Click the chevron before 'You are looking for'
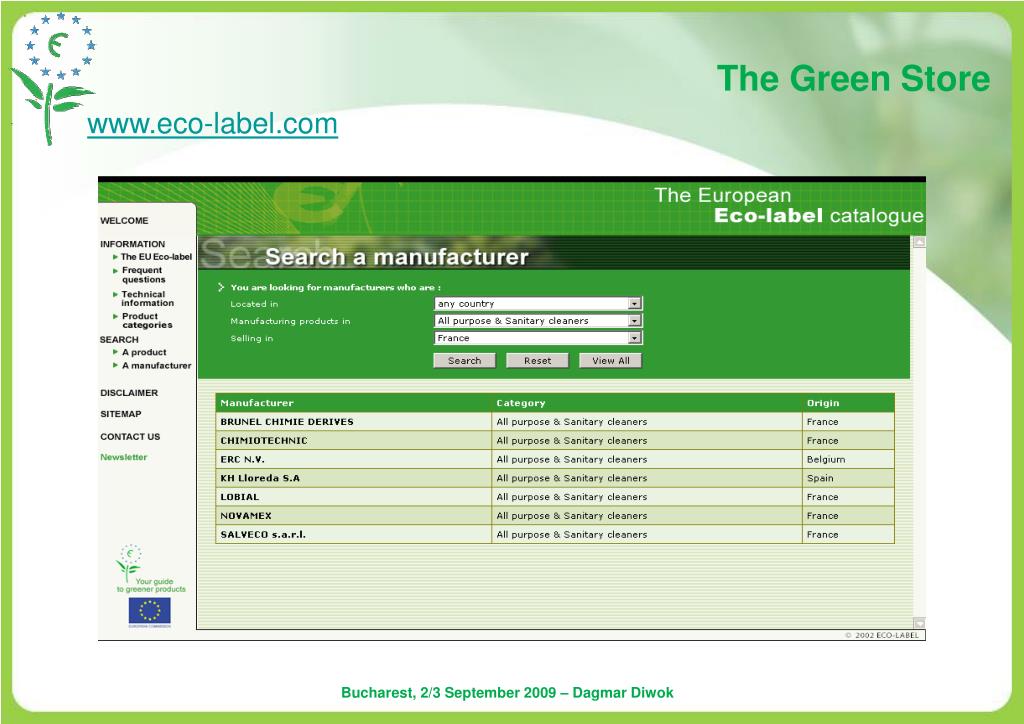 point(221,287)
